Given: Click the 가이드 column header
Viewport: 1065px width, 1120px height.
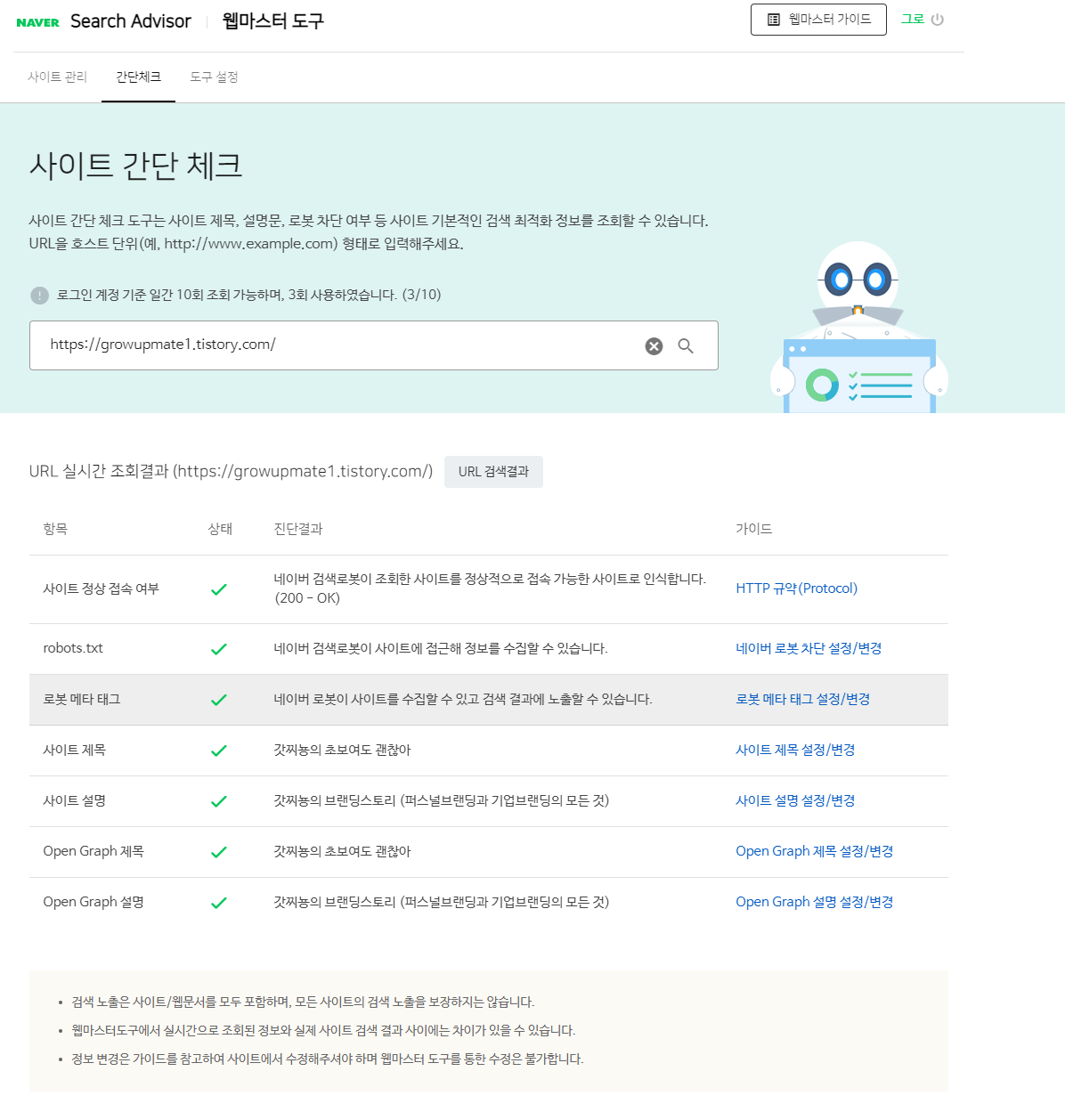Looking at the screenshot, I should pos(754,529).
